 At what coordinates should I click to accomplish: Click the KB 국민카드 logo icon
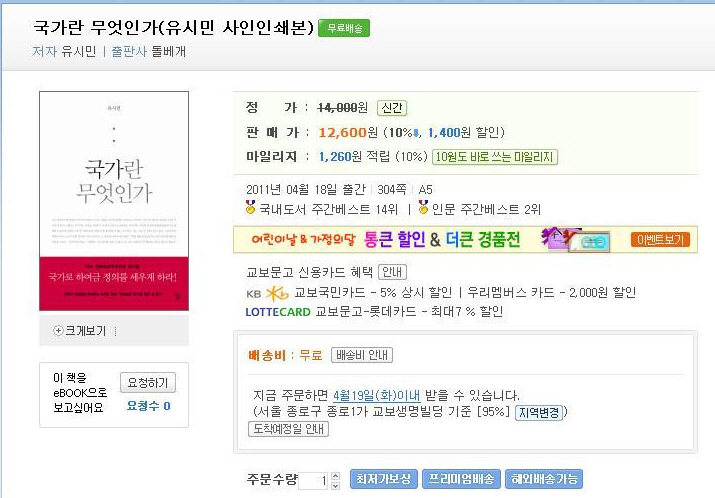267,294
